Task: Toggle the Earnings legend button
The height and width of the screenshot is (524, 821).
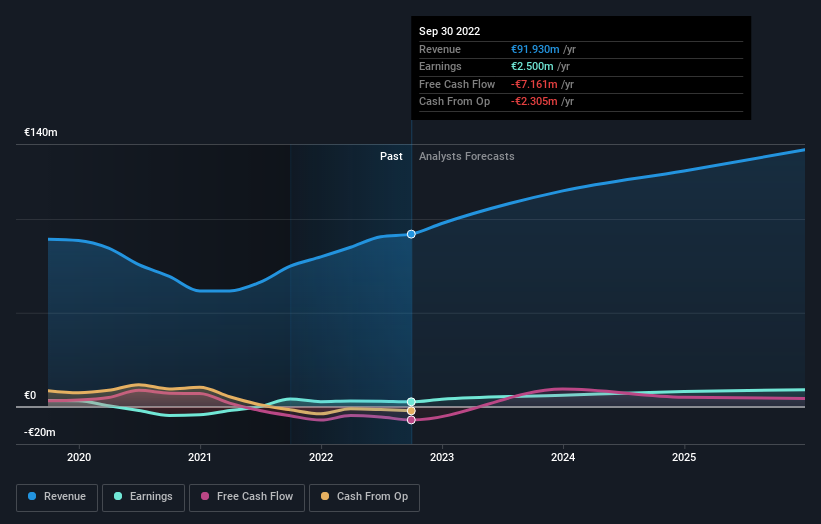Action: point(143,497)
